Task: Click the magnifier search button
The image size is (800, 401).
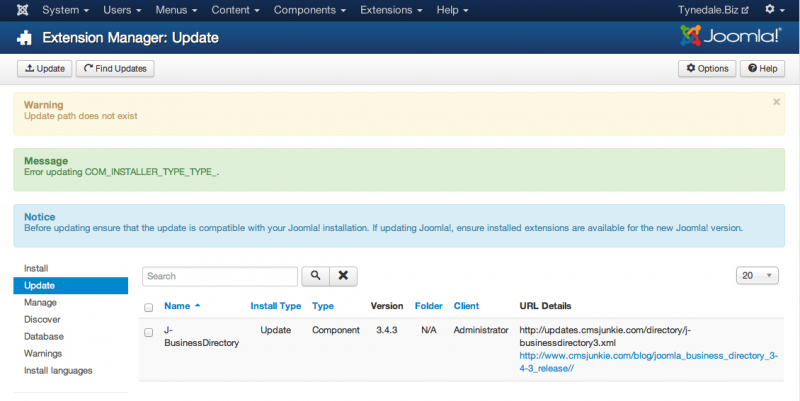Action: 315,276
